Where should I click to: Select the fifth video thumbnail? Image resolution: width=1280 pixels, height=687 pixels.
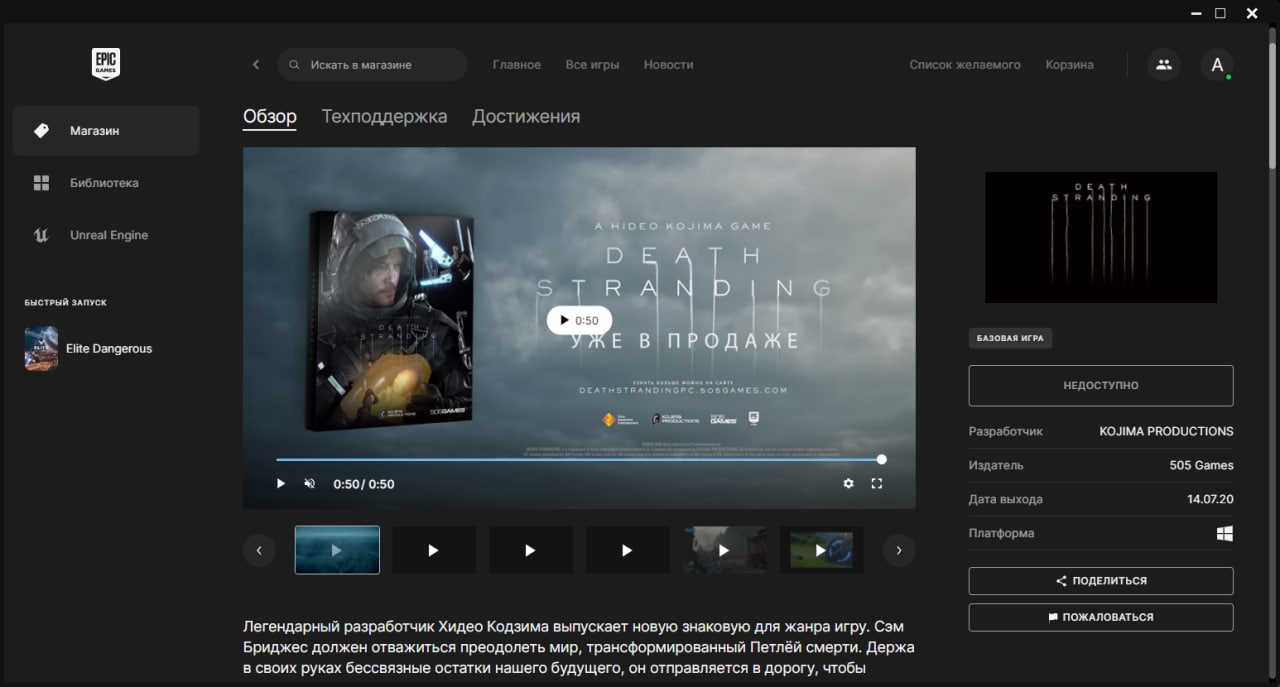[724, 550]
